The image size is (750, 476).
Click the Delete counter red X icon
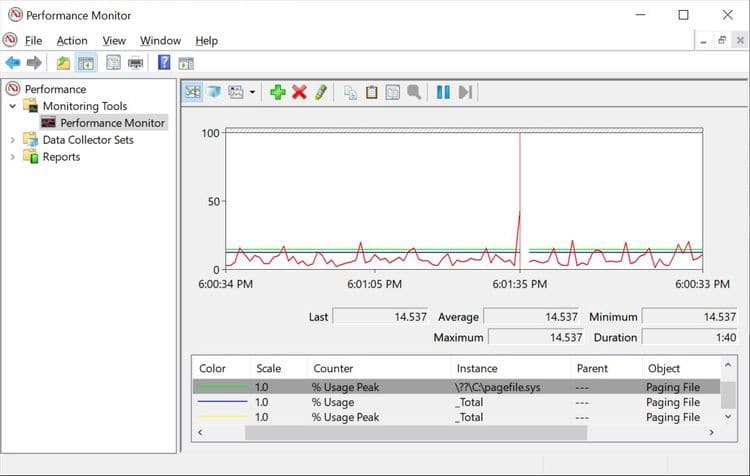pyautogui.click(x=299, y=92)
